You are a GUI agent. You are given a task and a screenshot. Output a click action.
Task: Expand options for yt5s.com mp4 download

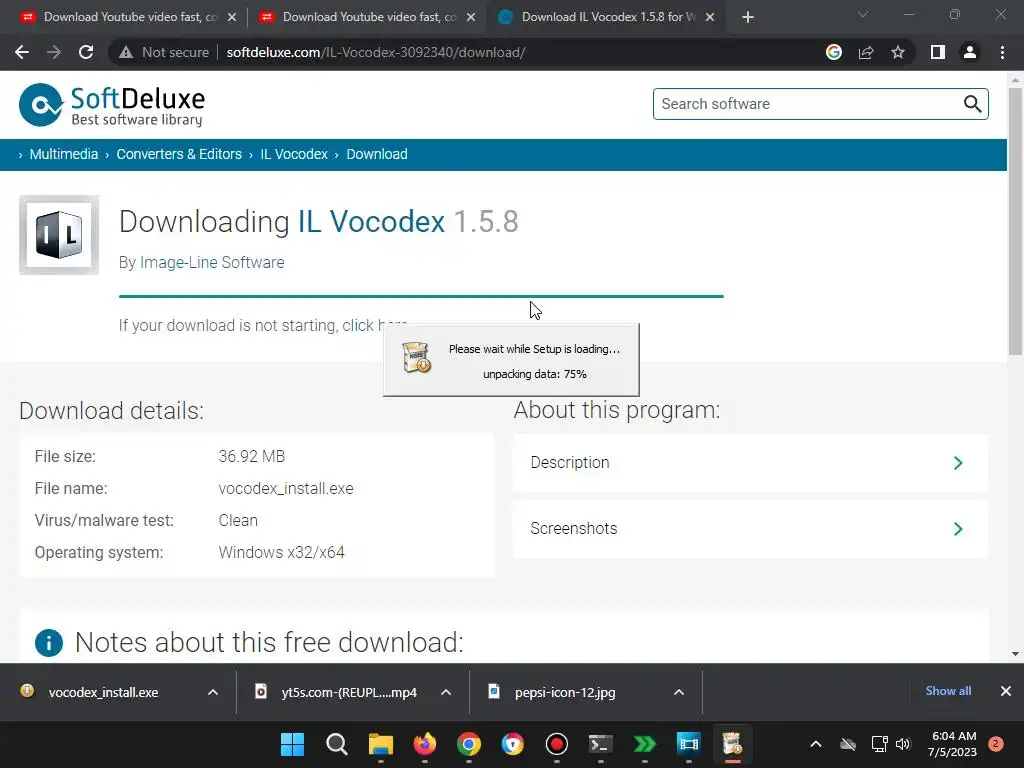(446, 692)
